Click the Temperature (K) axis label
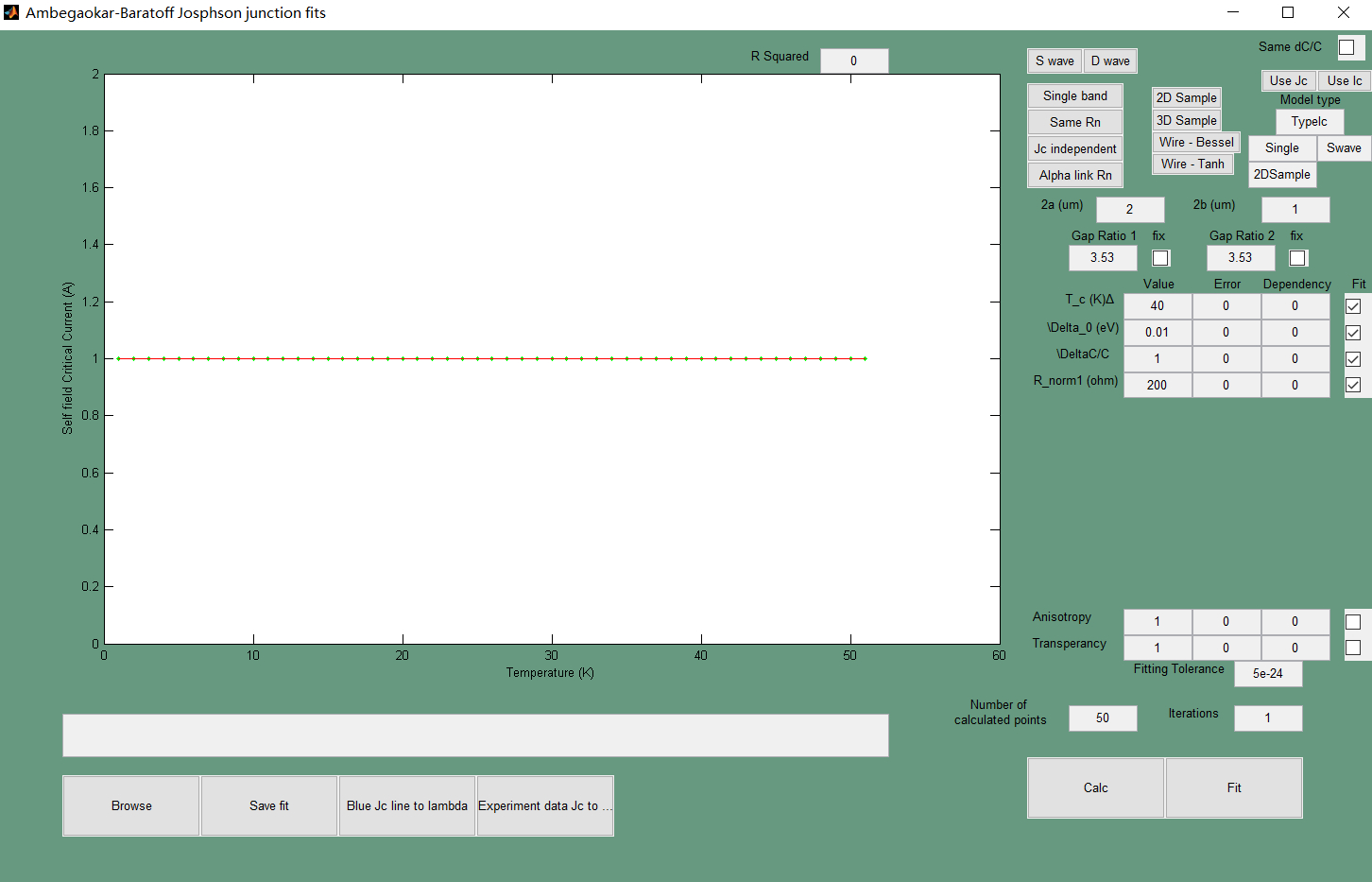This screenshot has width=1372, height=882. click(550, 673)
